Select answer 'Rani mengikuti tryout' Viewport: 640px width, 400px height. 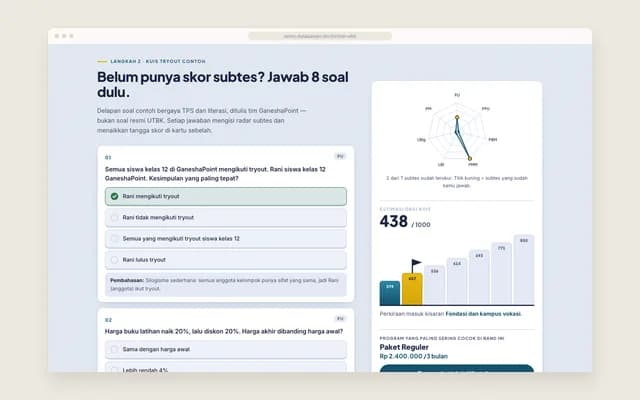click(x=226, y=196)
